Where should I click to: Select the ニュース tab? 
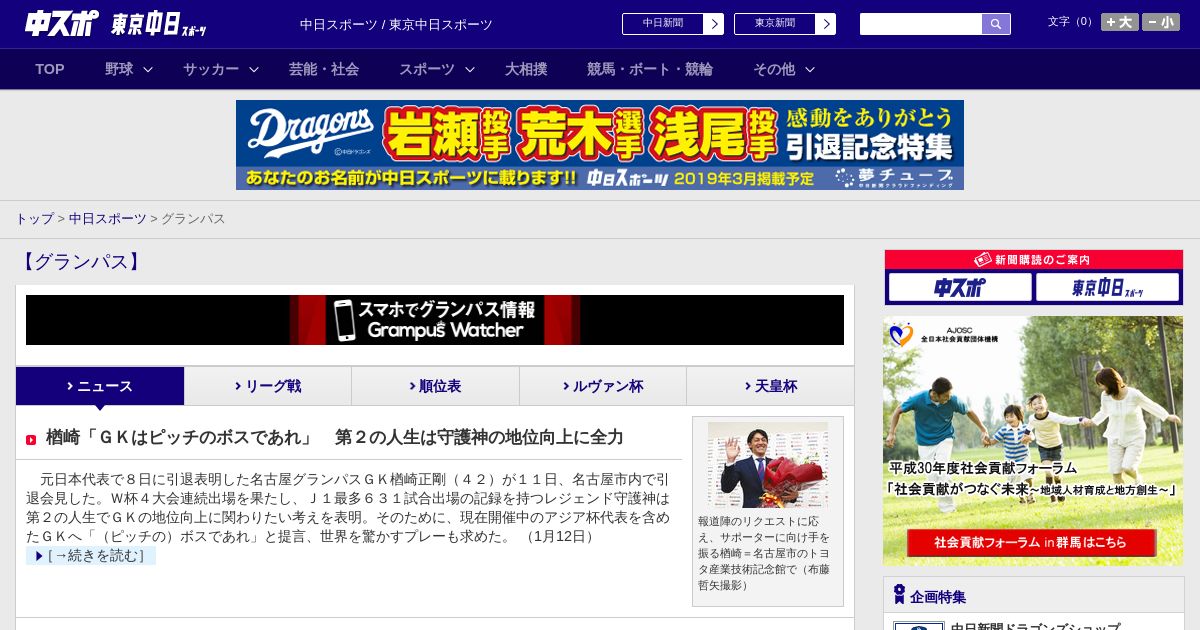point(100,386)
